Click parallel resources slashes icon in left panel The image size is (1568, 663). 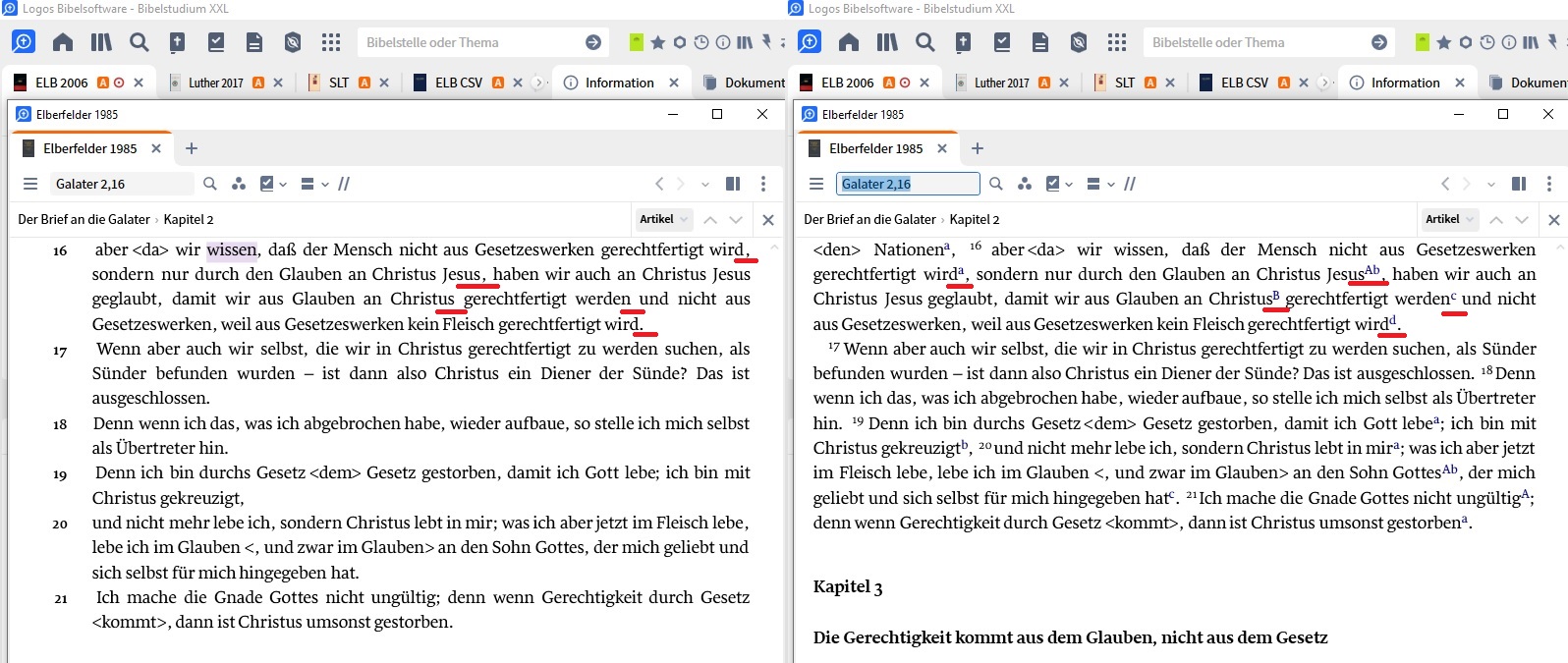click(x=344, y=184)
